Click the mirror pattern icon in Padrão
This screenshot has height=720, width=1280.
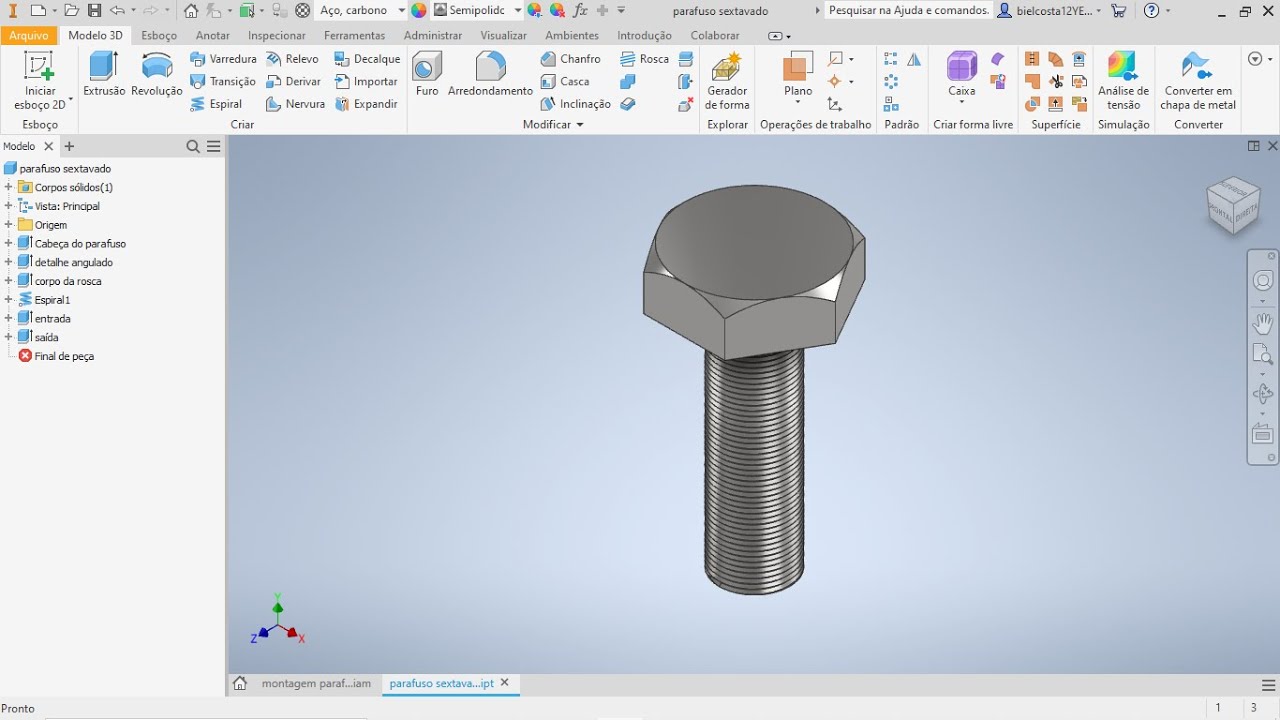[x=914, y=60]
